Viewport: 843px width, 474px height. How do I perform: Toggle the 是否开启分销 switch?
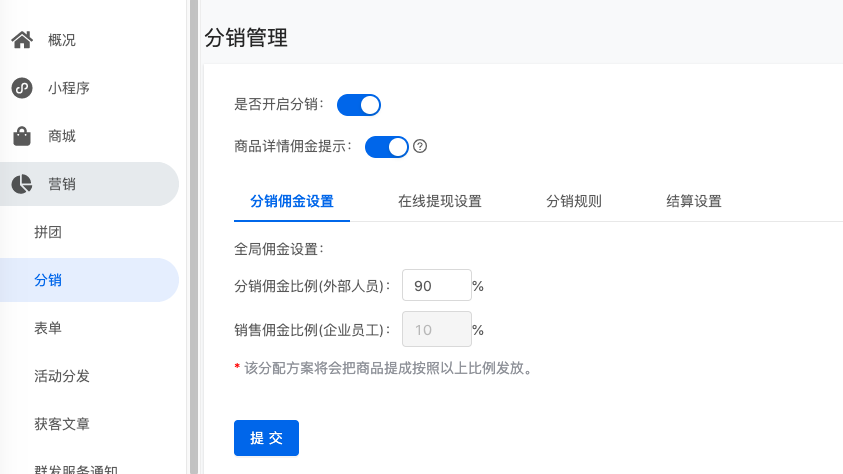click(x=359, y=105)
